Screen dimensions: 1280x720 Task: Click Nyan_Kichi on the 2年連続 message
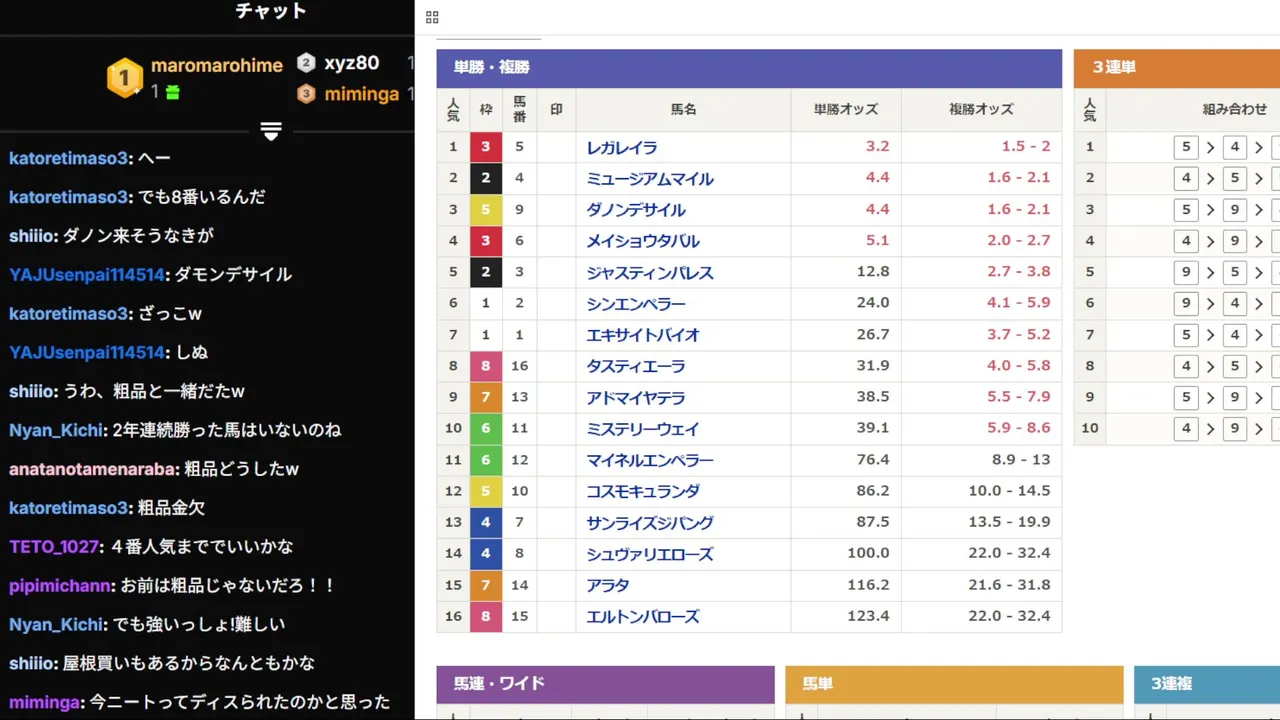[56, 430]
